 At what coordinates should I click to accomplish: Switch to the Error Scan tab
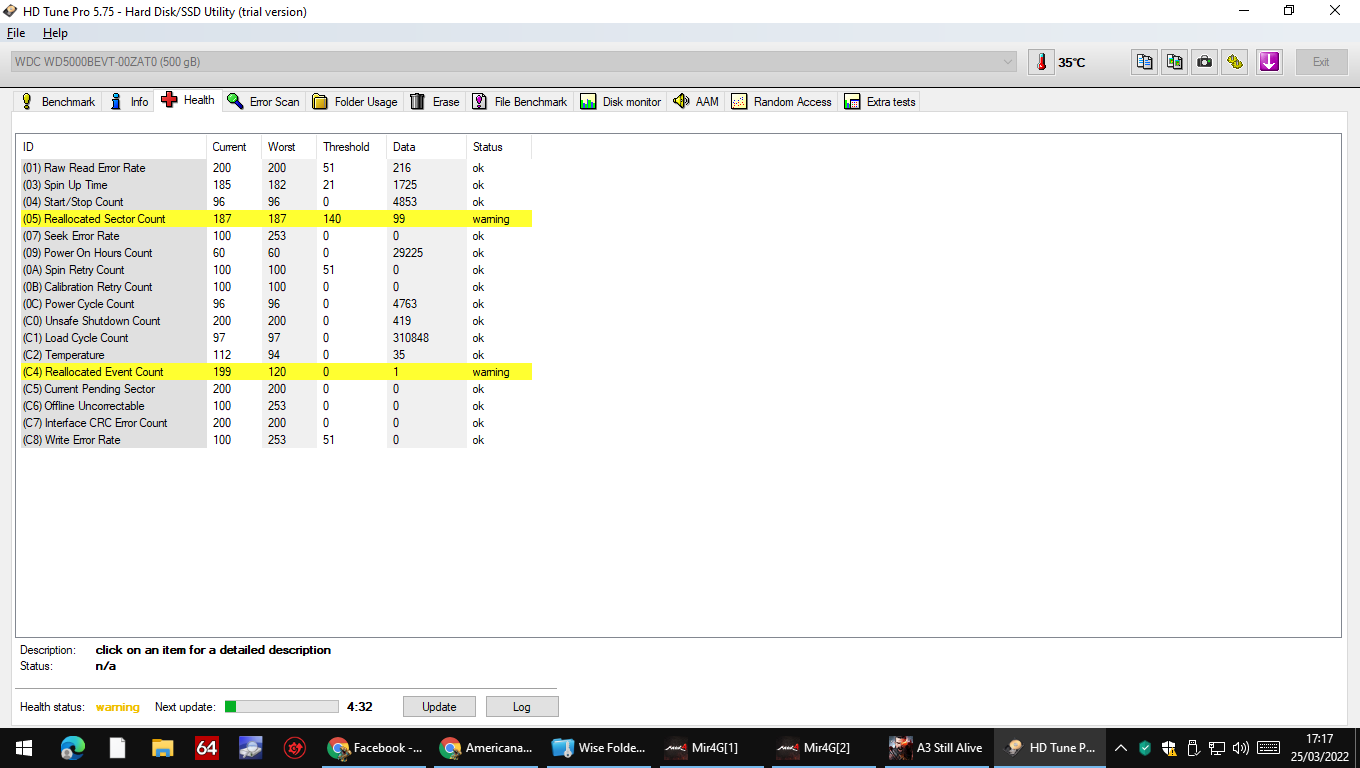pyautogui.click(x=263, y=102)
